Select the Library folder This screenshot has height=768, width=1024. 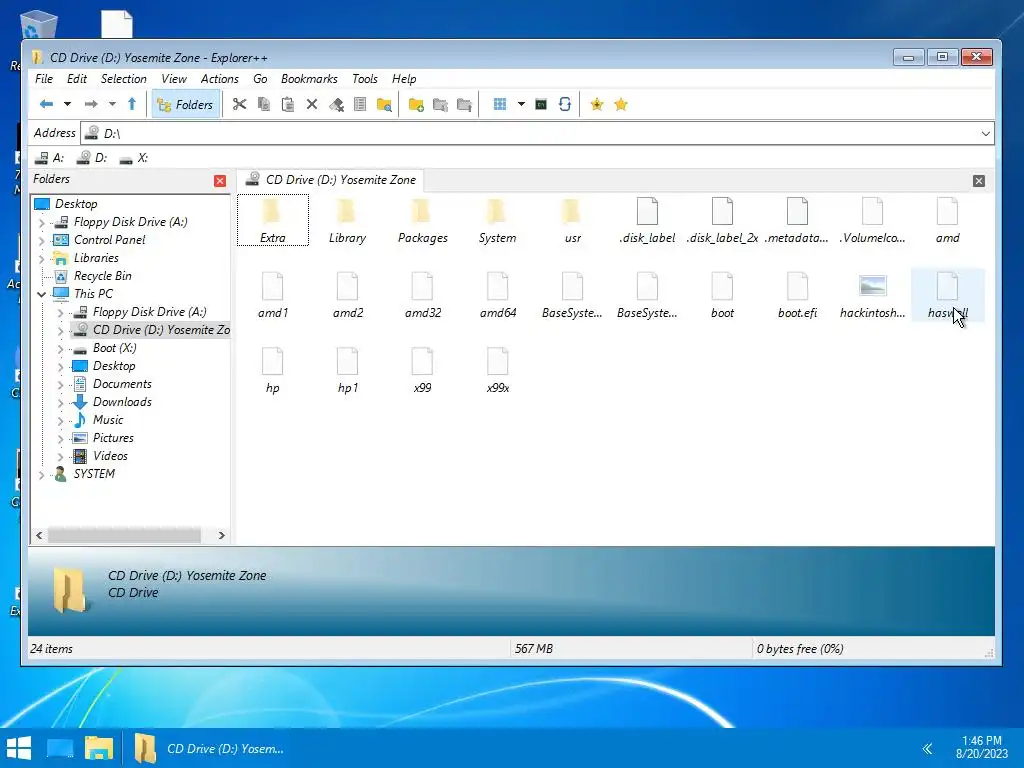click(x=347, y=221)
